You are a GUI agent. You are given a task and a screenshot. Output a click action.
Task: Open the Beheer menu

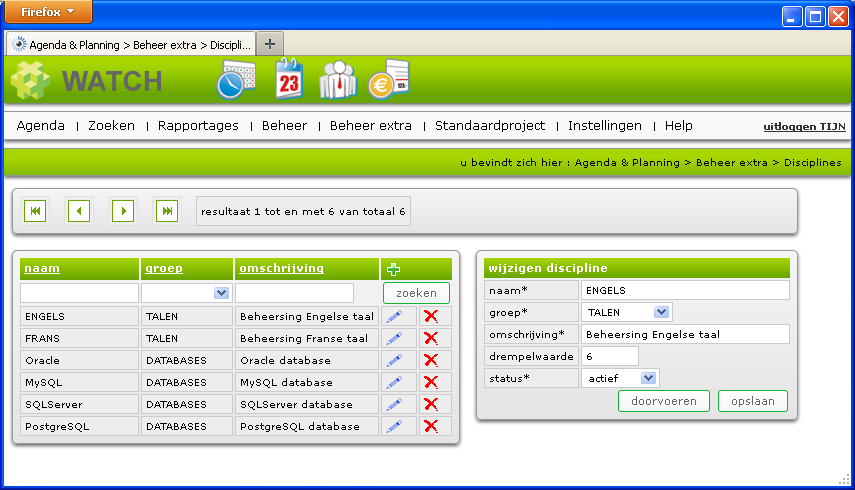coord(284,125)
